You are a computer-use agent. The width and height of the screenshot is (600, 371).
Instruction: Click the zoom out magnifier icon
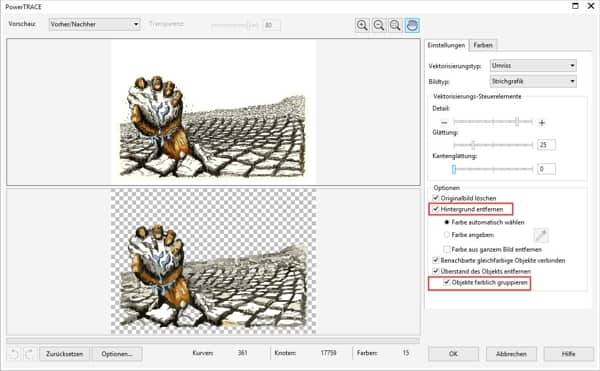[x=378, y=25]
